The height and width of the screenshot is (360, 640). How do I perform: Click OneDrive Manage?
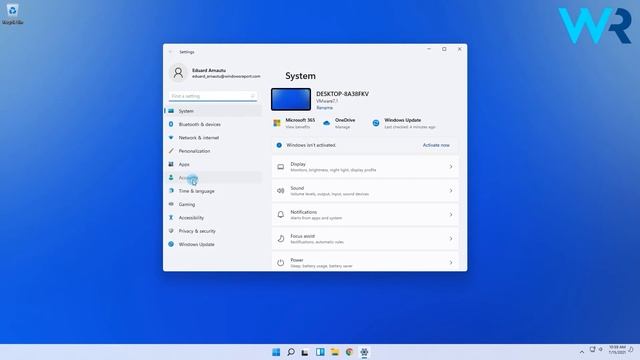click(342, 127)
